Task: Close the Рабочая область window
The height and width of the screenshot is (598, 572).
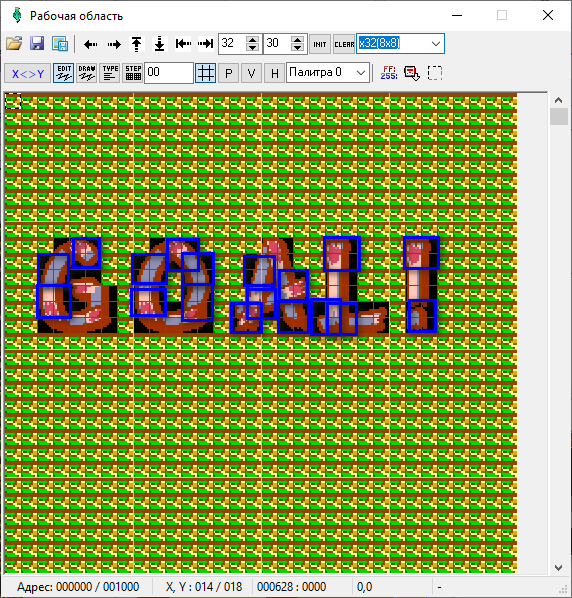Action: pyautogui.click(x=548, y=16)
